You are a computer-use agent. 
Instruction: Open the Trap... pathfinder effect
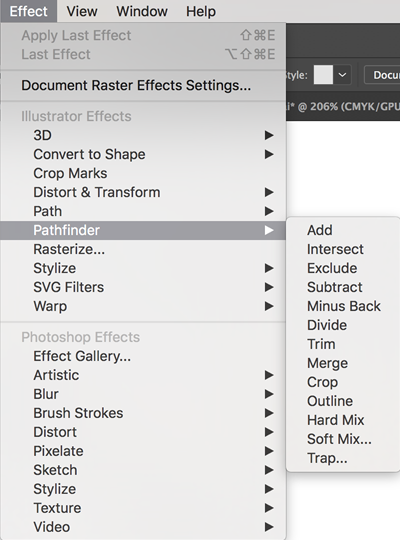coord(343,458)
